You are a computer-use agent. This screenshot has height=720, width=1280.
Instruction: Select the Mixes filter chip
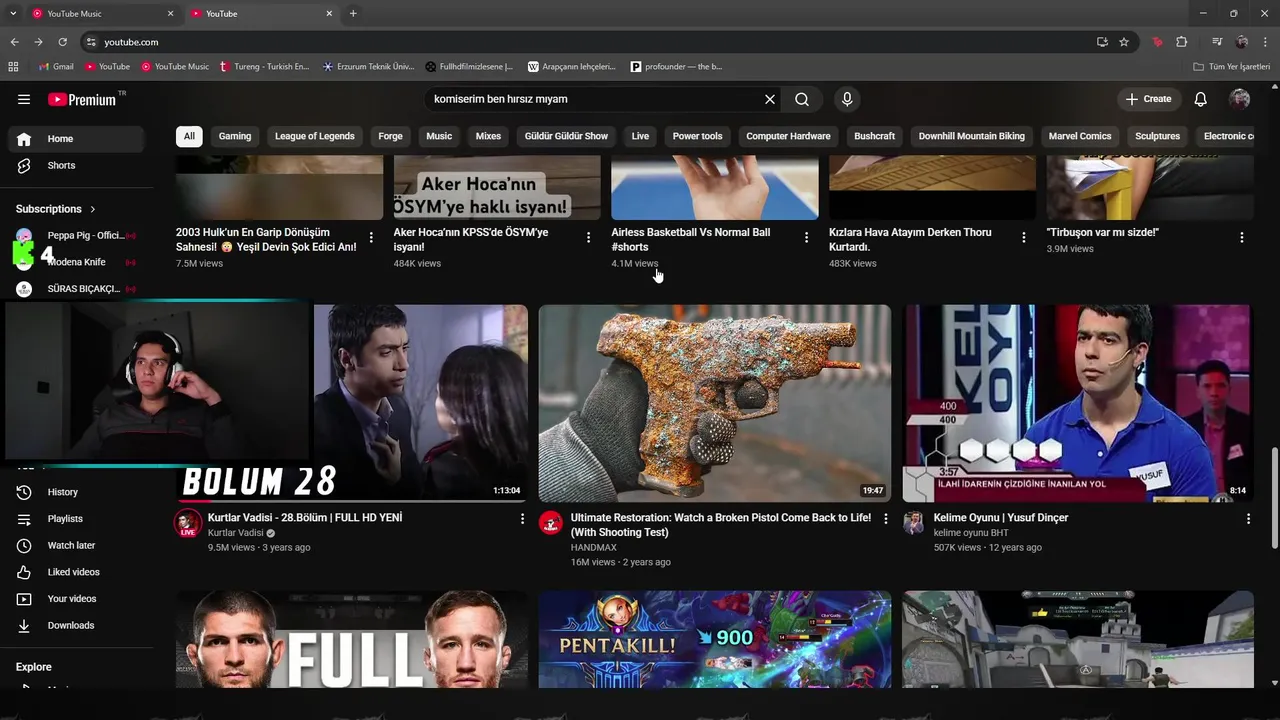tap(488, 136)
